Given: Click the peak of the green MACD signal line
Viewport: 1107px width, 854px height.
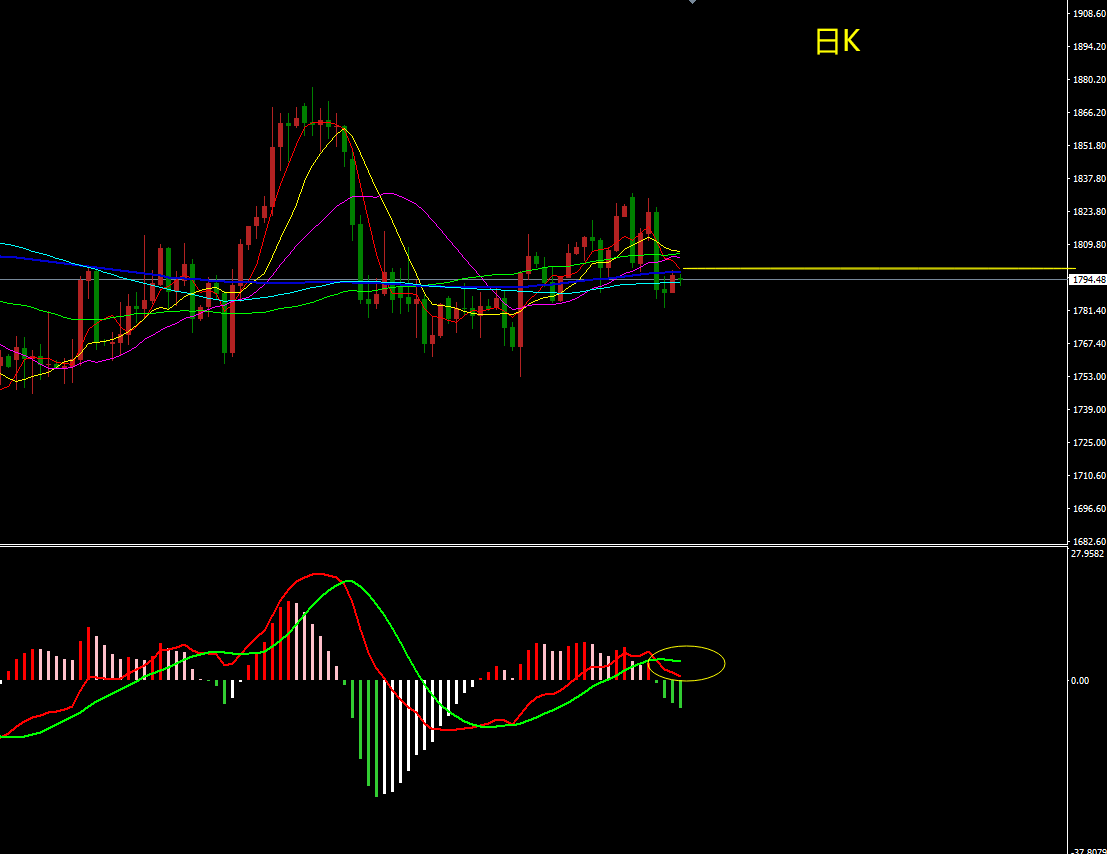Looking at the screenshot, I should click(x=348, y=581).
